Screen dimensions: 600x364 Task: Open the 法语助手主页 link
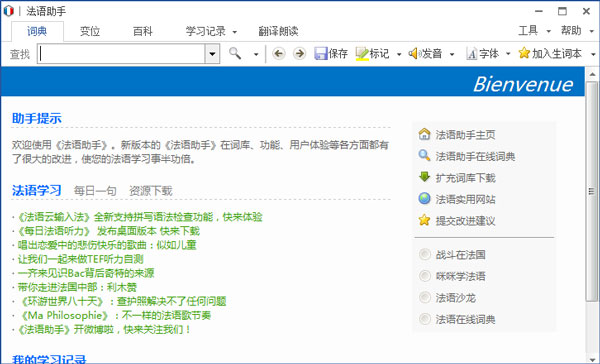[465, 134]
